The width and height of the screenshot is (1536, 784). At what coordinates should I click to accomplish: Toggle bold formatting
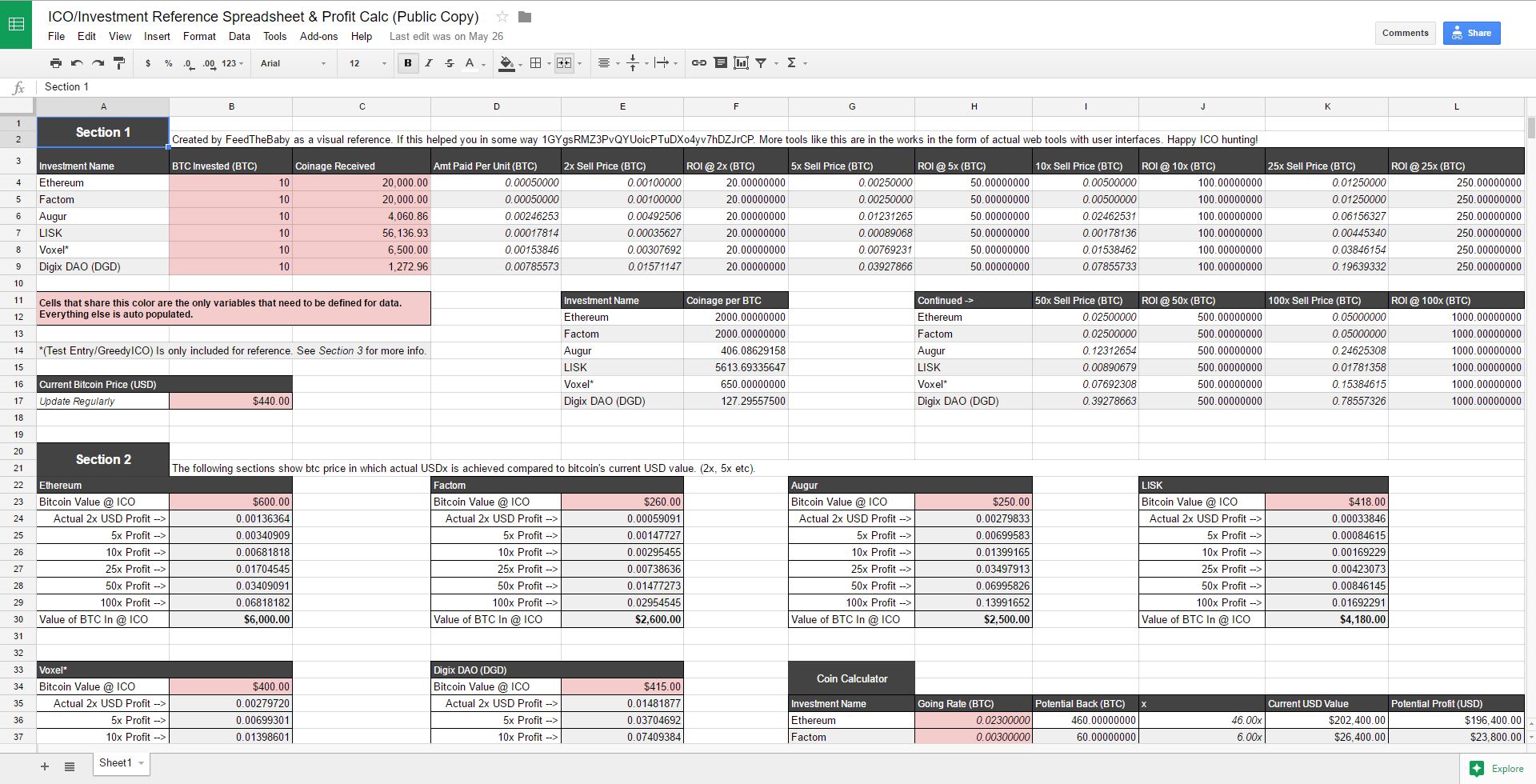(x=408, y=63)
